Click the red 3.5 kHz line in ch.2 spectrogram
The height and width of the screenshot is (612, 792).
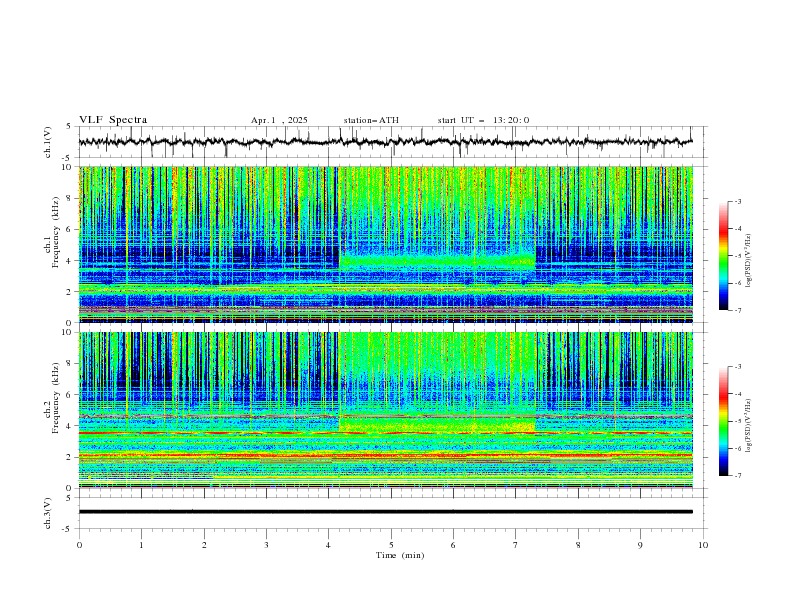[386, 433]
